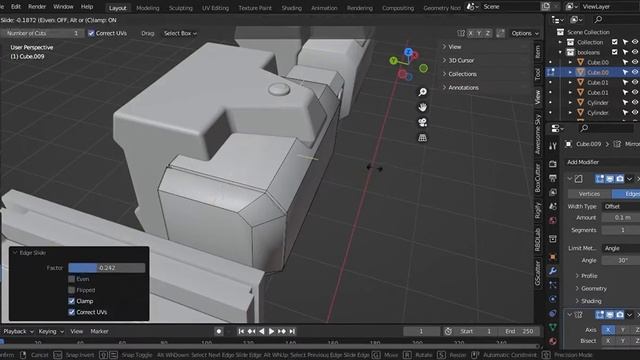Open the Select Box dropdown
This screenshot has width=640, height=360.
point(180,33)
